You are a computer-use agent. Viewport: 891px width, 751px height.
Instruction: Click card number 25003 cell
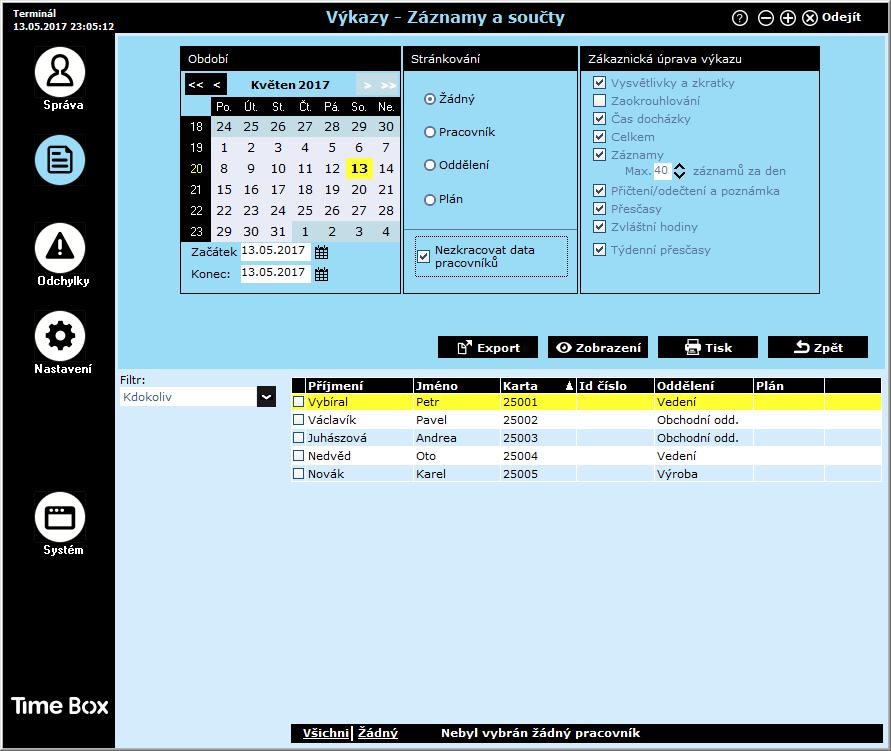(538, 438)
